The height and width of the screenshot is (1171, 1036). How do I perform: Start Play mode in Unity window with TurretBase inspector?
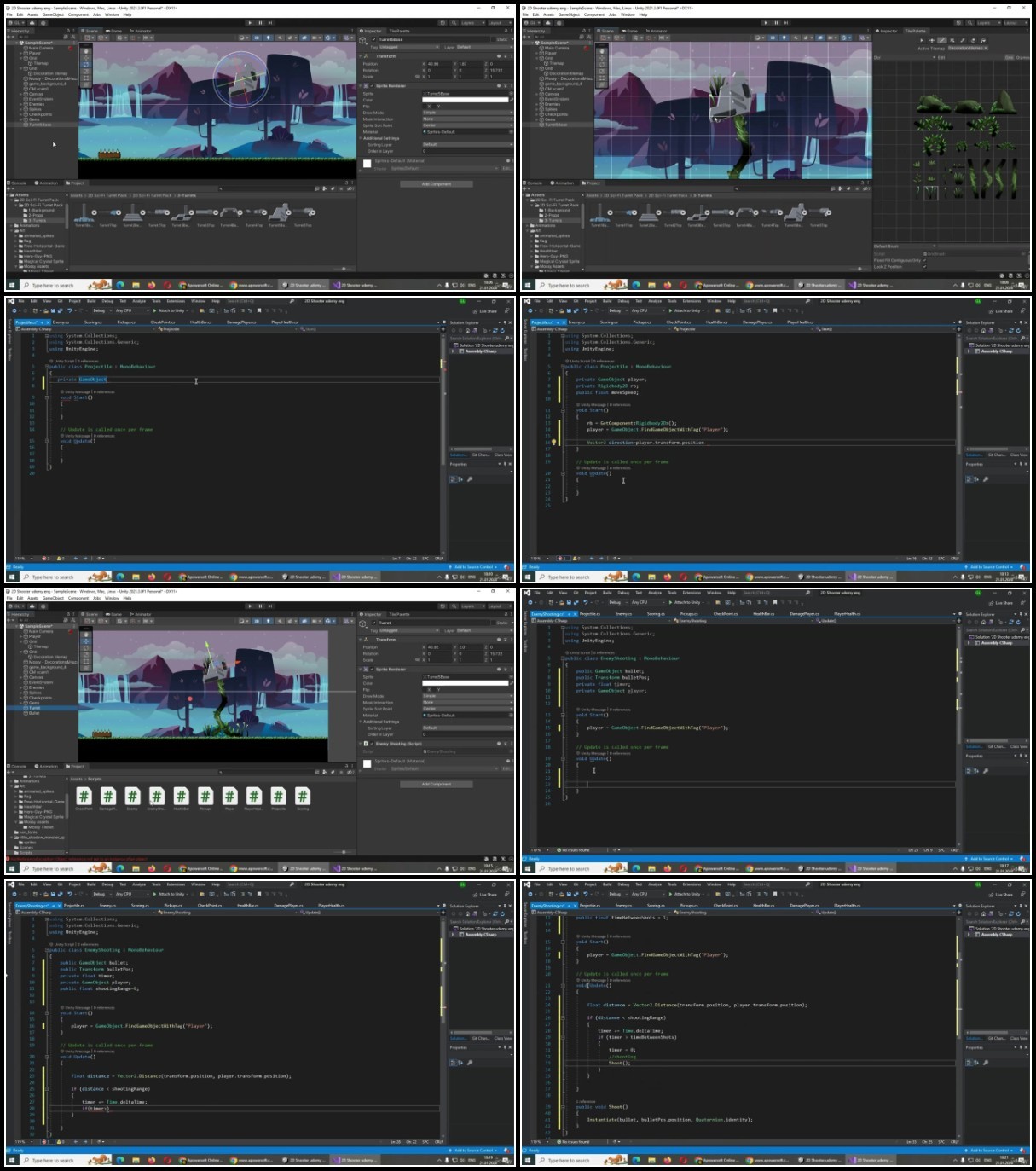(251, 23)
